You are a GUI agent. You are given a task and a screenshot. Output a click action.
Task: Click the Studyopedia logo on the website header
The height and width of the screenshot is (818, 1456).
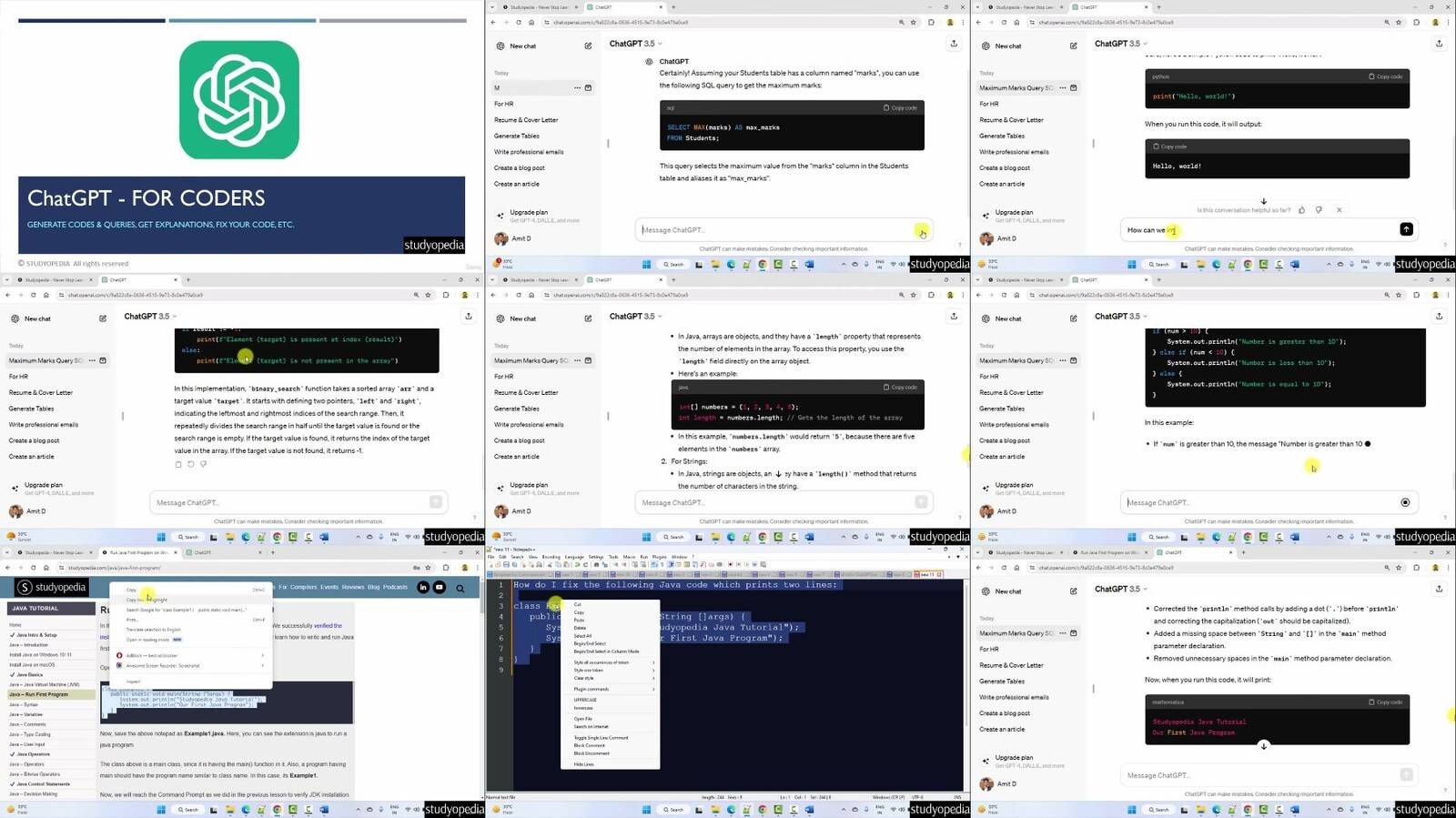(53, 588)
